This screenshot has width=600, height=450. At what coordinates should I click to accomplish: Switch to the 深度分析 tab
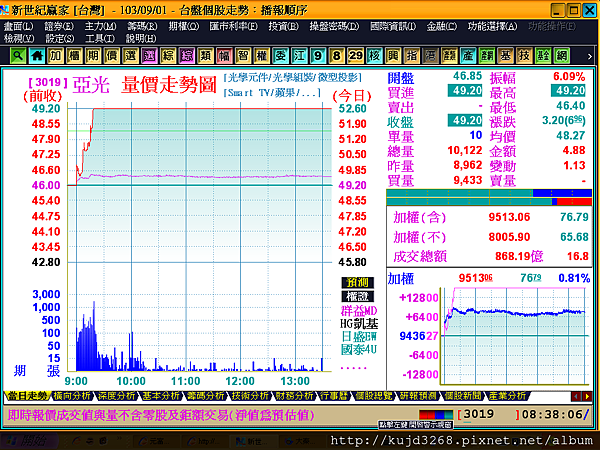point(116,396)
